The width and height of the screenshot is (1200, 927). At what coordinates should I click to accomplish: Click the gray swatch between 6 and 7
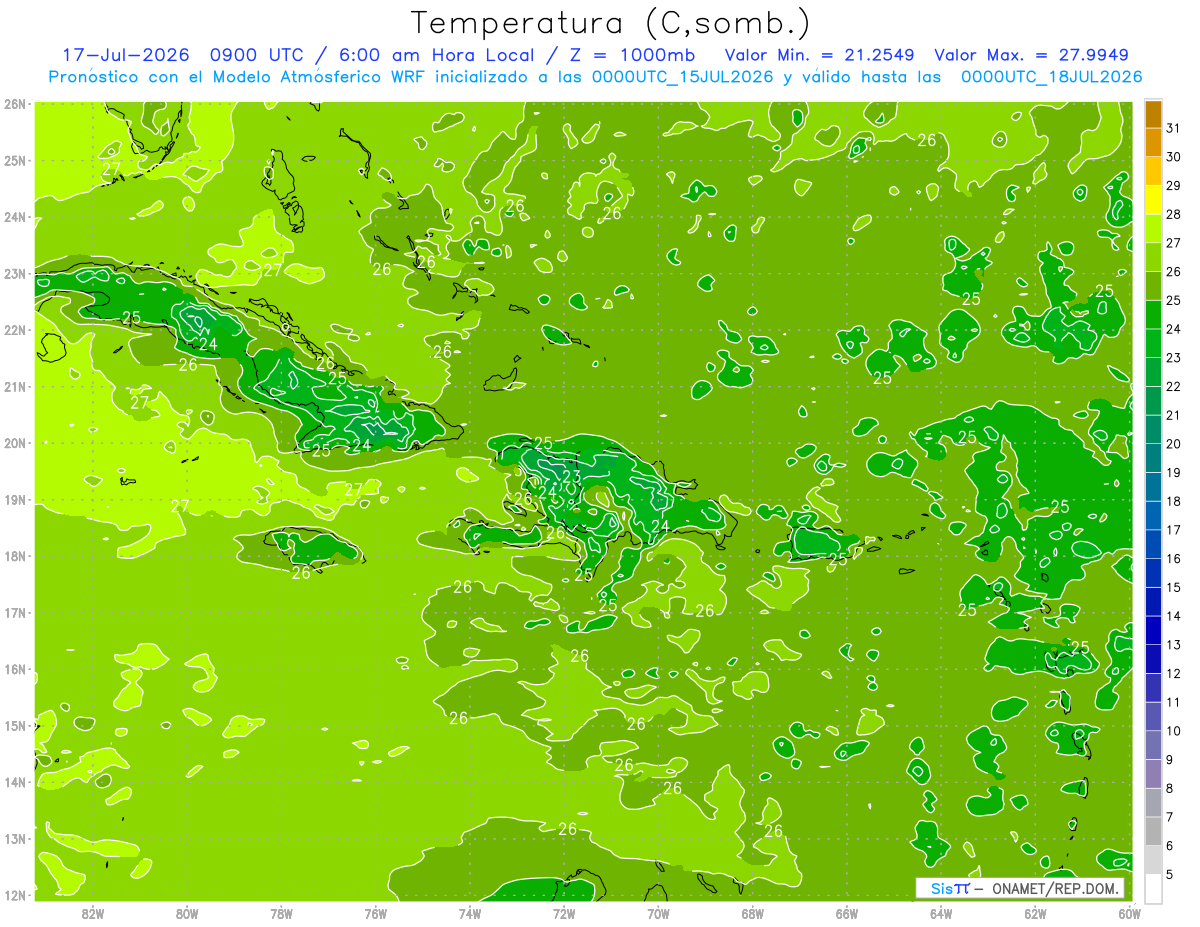1153,831
